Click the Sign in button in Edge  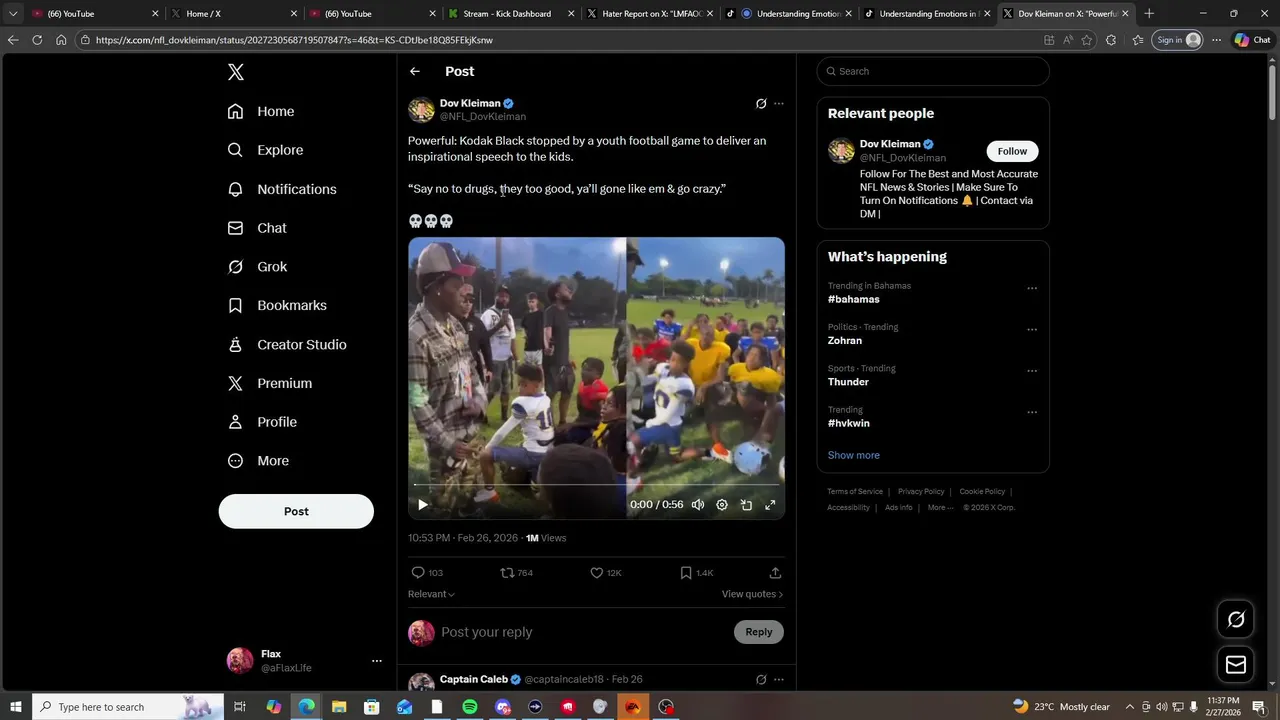tap(1178, 40)
